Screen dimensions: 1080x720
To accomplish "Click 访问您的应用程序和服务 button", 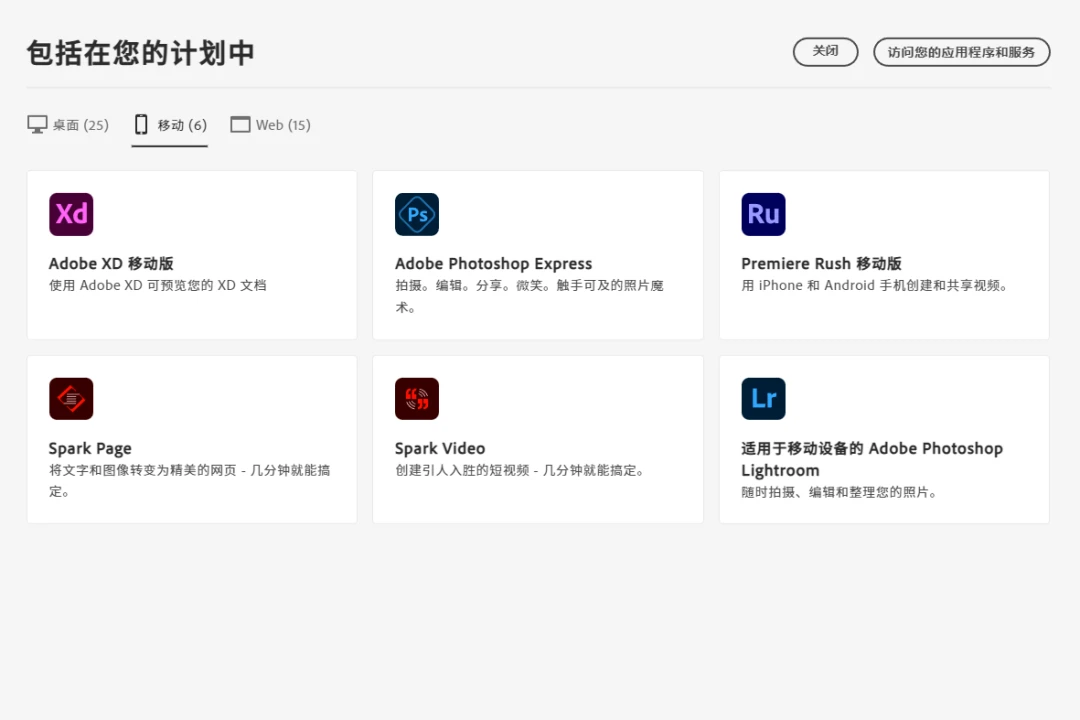I will coord(962,52).
